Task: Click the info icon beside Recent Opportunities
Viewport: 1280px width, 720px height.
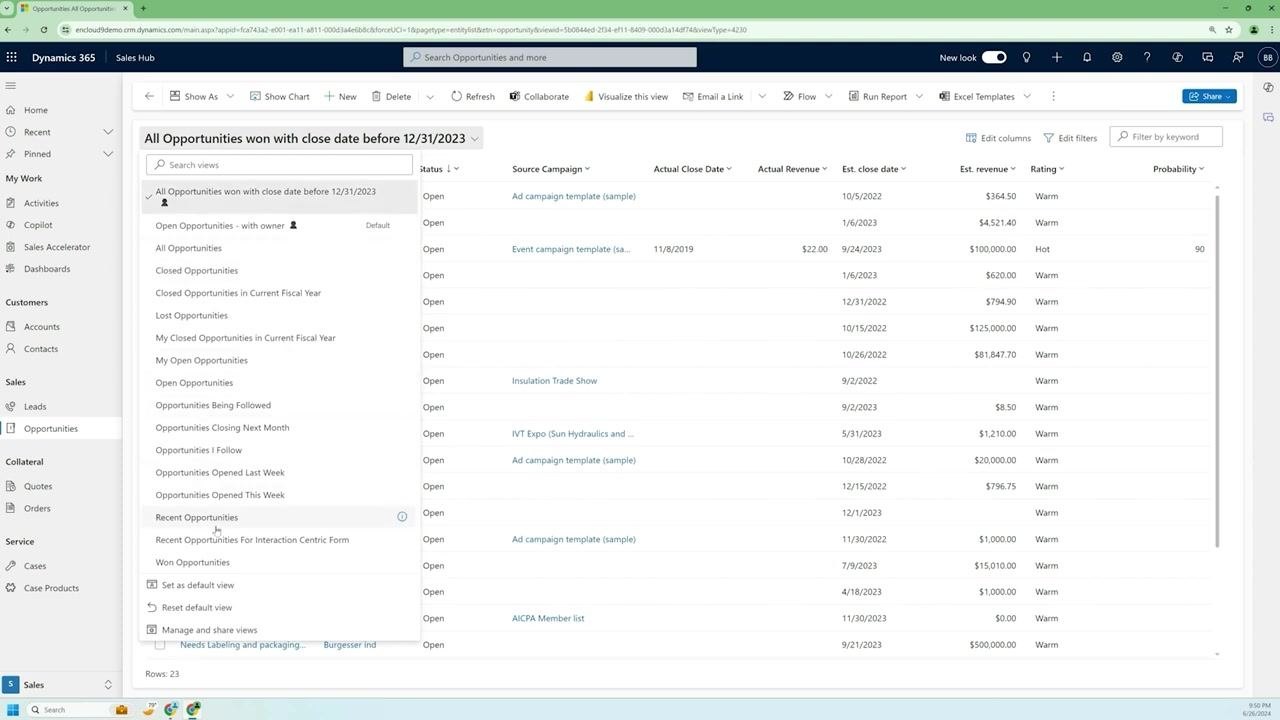Action: [x=402, y=517]
